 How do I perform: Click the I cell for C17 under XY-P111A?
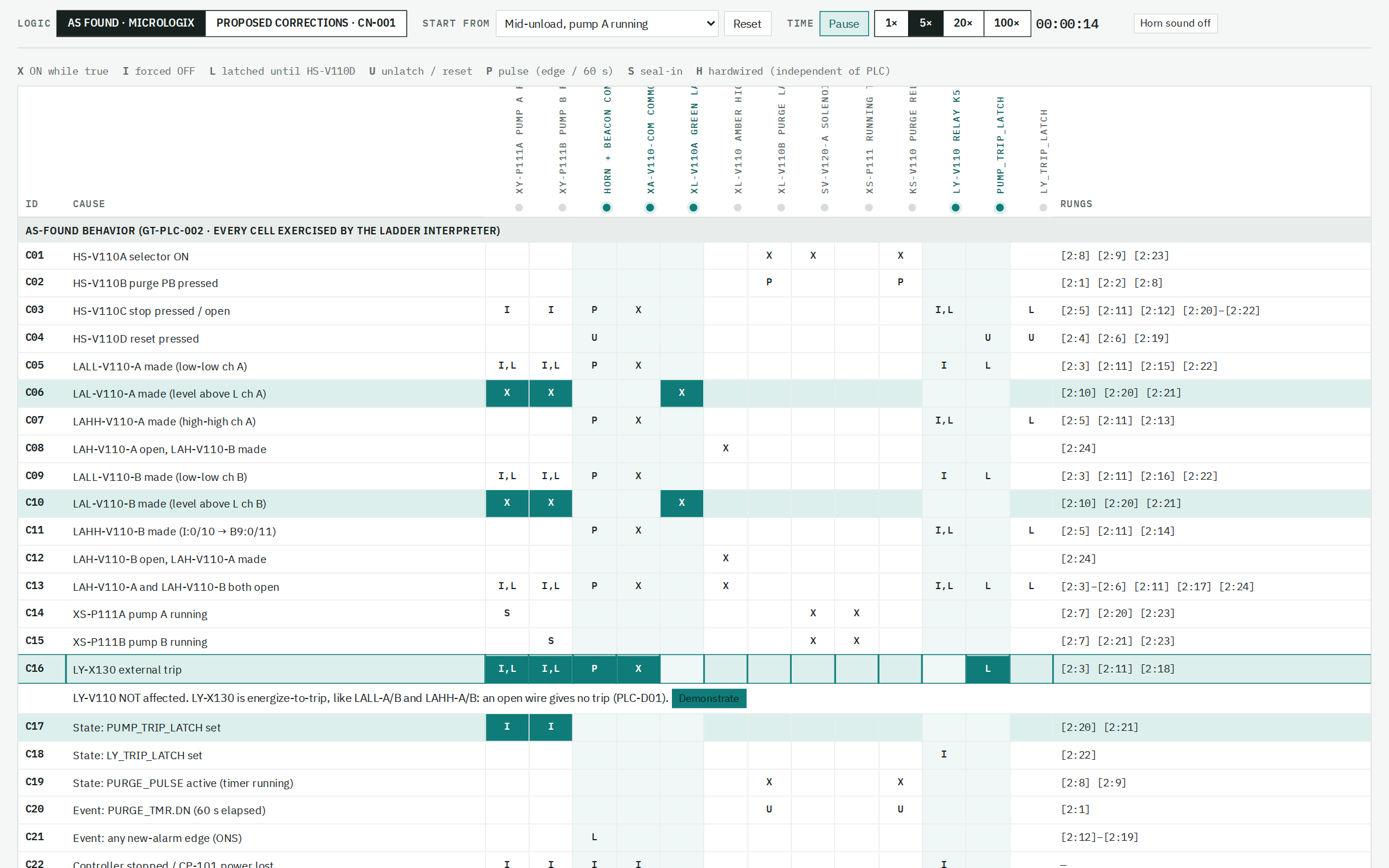coord(507,727)
